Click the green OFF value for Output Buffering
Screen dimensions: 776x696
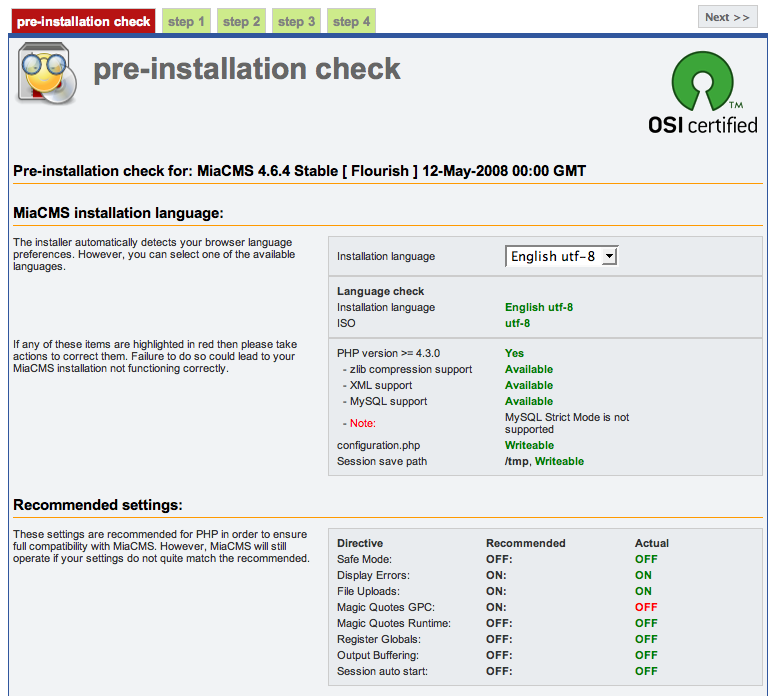646,655
